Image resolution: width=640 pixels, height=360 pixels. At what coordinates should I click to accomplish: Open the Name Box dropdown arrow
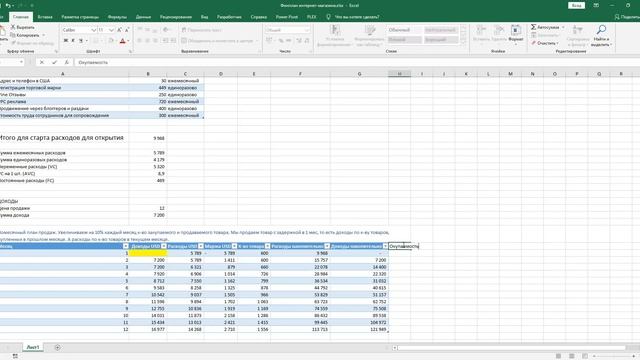[x=21, y=62]
